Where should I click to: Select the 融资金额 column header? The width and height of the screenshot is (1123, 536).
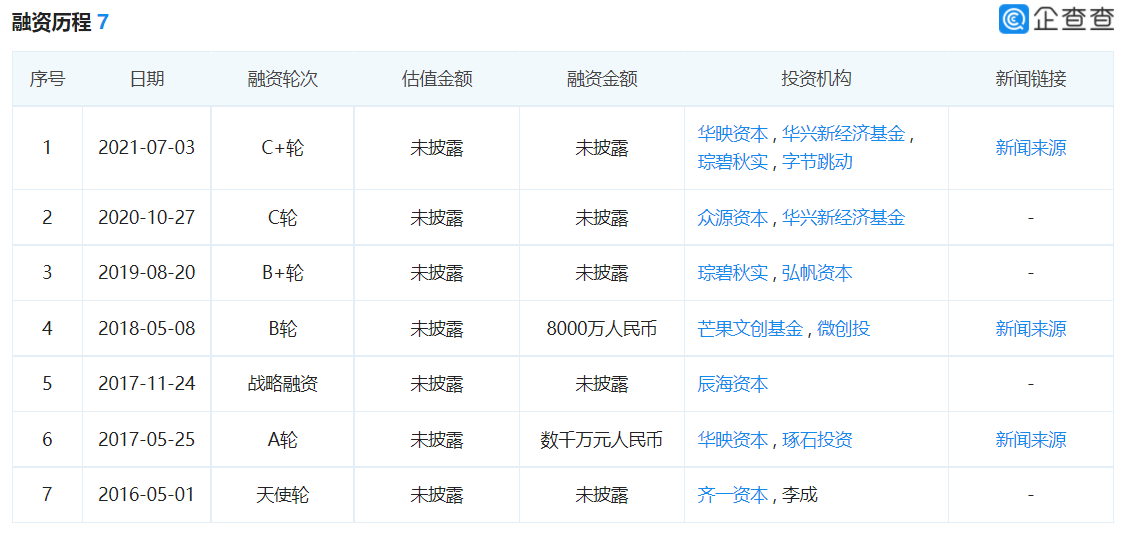(602, 79)
